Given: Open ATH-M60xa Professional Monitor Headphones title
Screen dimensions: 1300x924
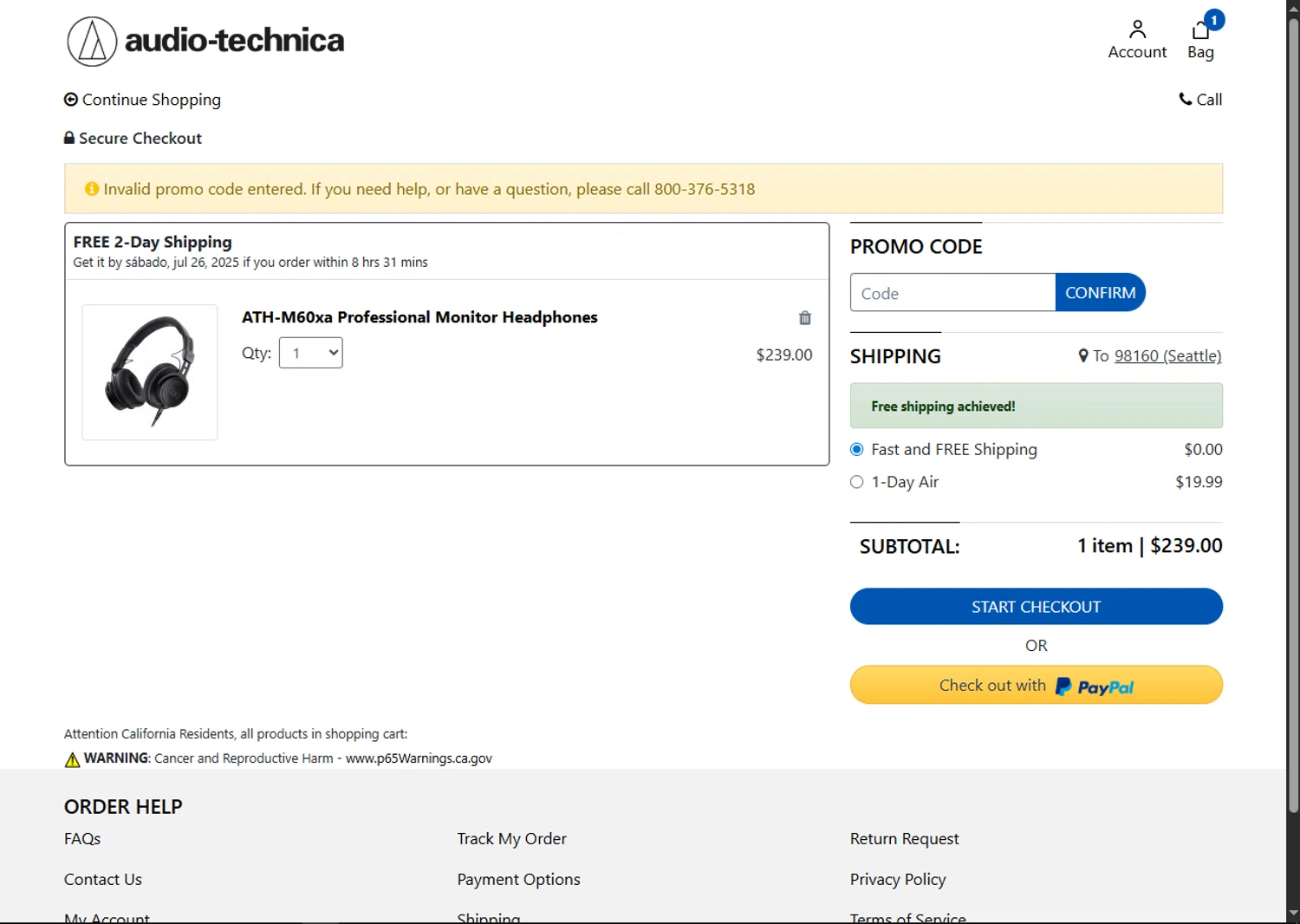Looking at the screenshot, I should point(419,317).
